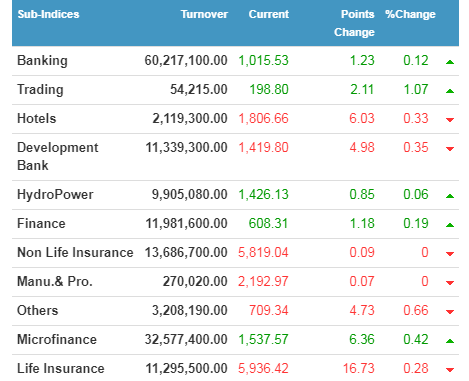Click the red down arrow in Others row
The height and width of the screenshot is (381, 469).
[450, 312]
